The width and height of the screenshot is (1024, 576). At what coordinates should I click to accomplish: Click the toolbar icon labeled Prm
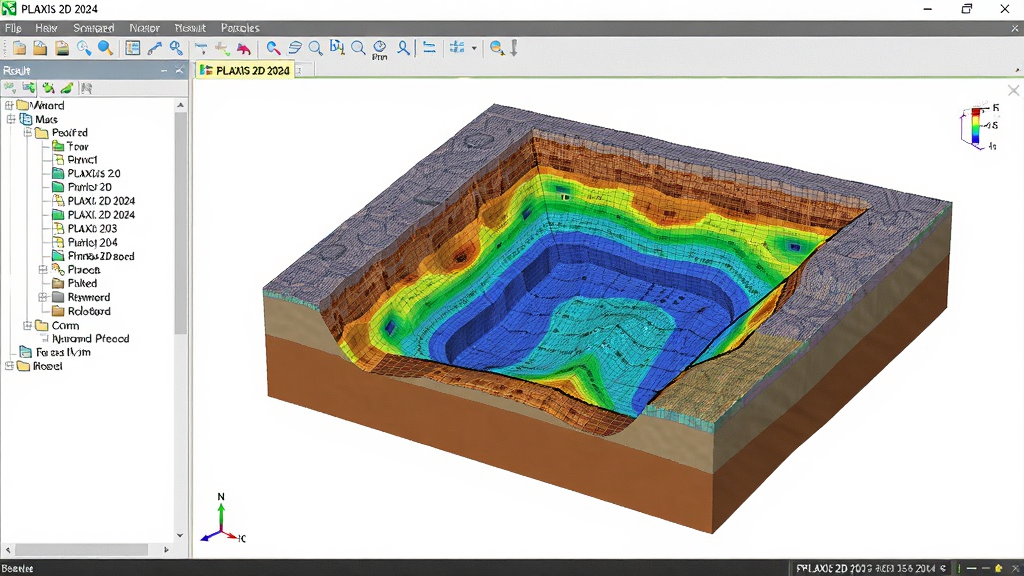[x=379, y=50]
